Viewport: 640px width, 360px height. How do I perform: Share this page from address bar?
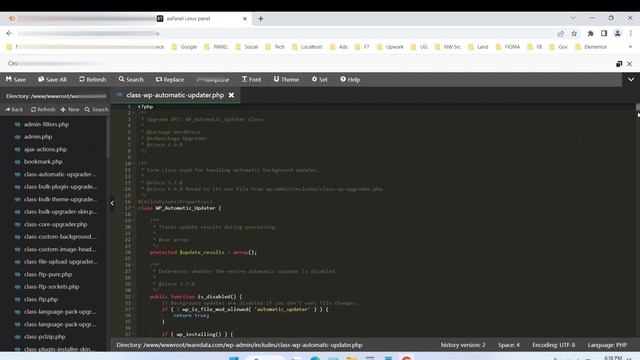[561, 33]
